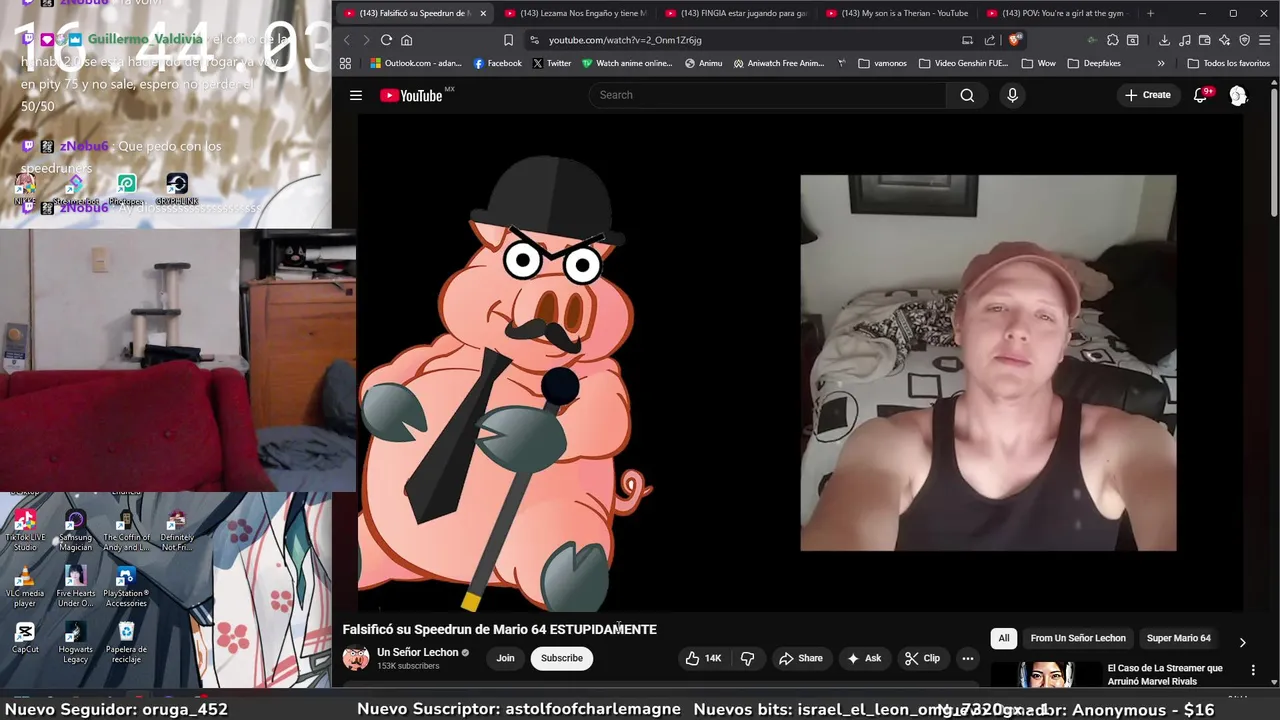Open options menu for El Caso de la Streamer video
Viewport: 1280px width, 720px height.
tap(1253, 670)
